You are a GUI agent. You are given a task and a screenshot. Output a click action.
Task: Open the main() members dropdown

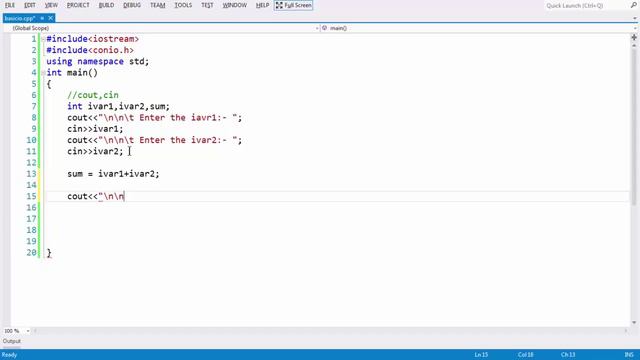479,28
